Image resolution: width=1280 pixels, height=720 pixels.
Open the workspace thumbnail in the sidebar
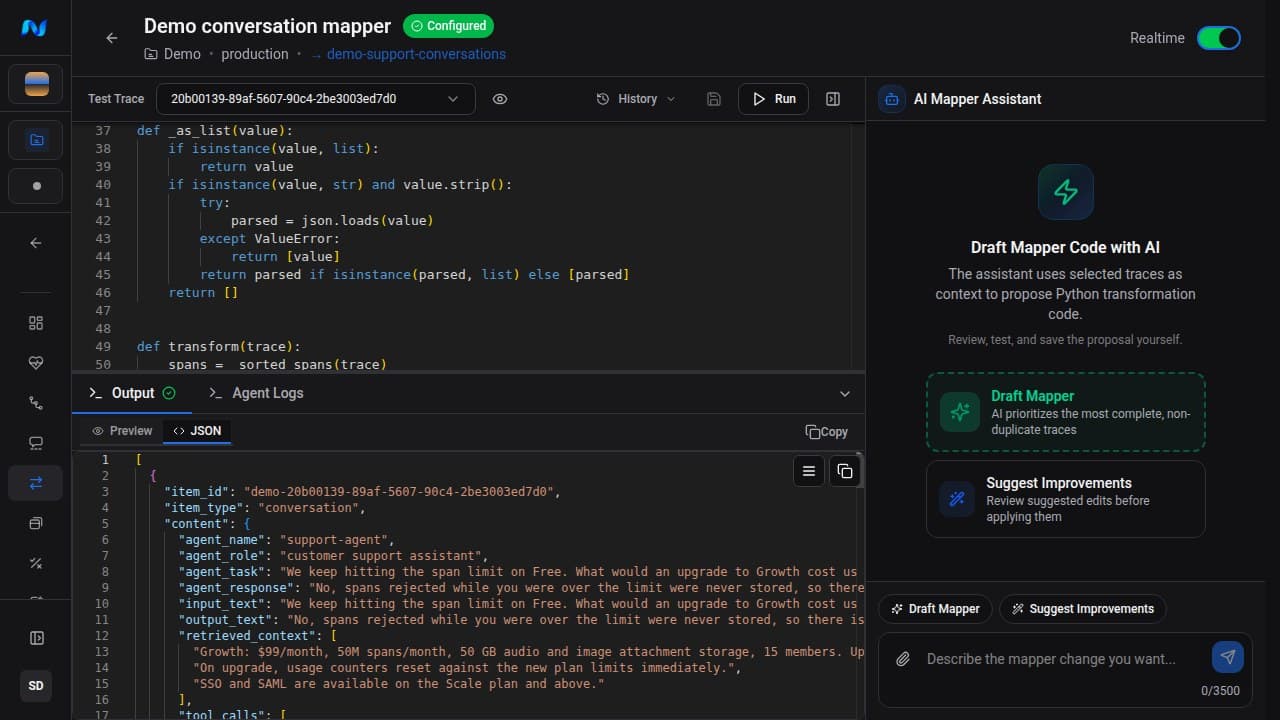pyautogui.click(x=36, y=84)
